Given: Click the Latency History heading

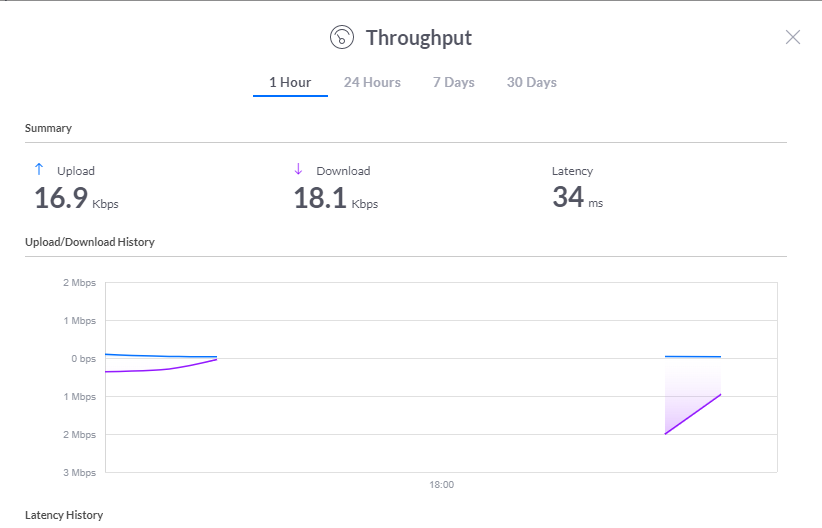Looking at the screenshot, I should pos(64,515).
